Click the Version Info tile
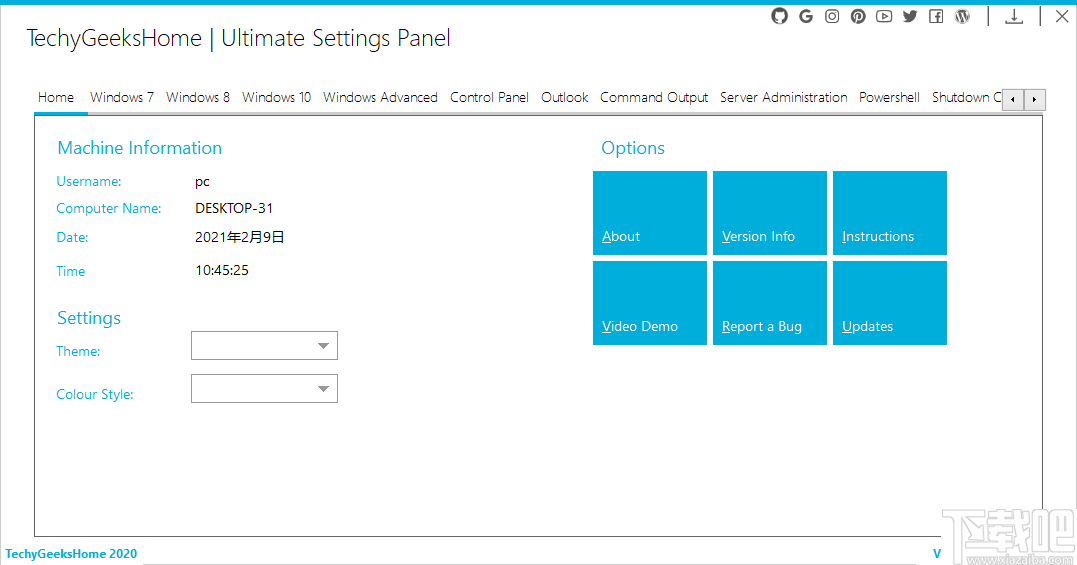 coord(770,213)
